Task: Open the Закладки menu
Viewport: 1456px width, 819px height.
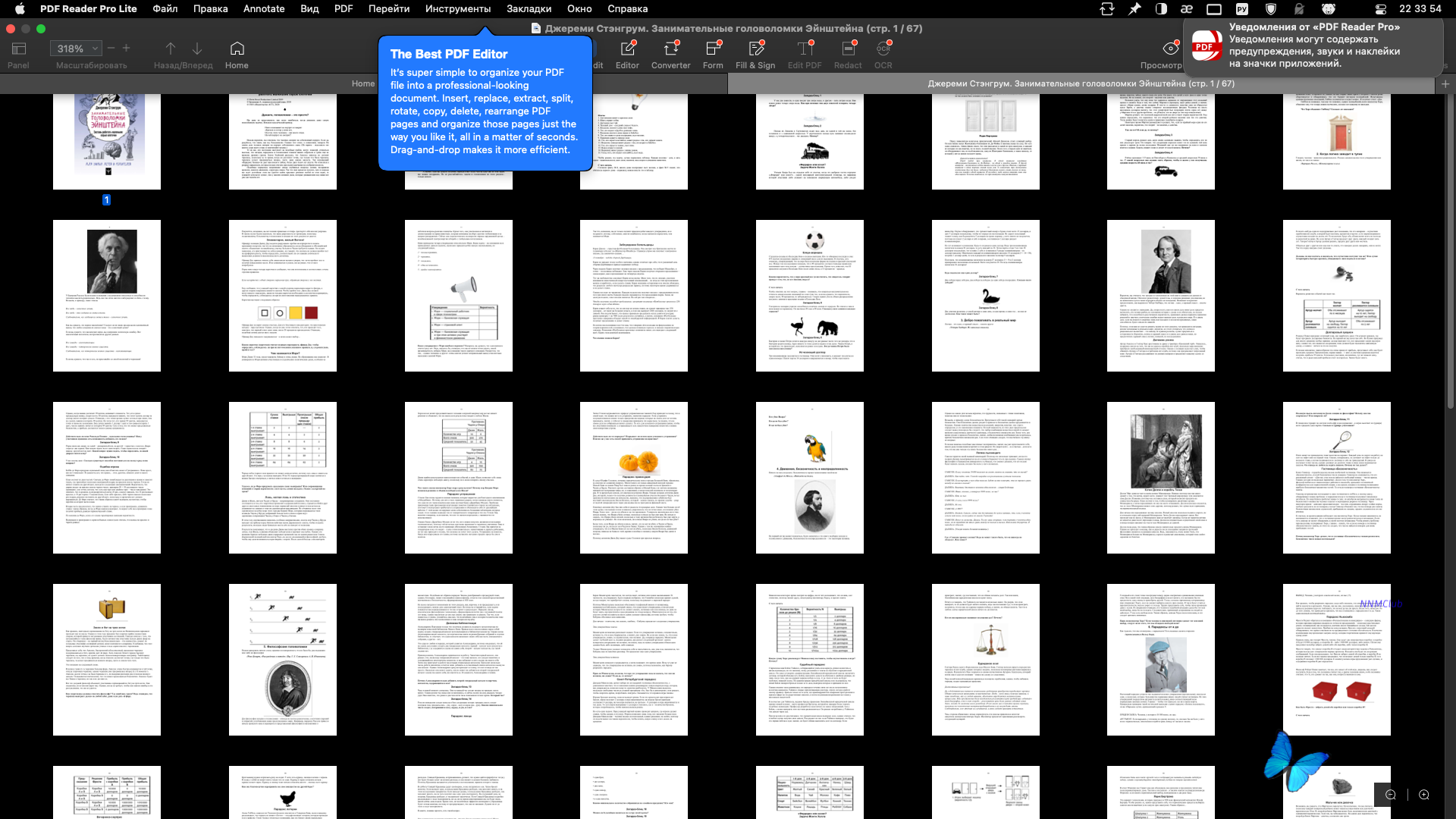Action: [x=529, y=9]
